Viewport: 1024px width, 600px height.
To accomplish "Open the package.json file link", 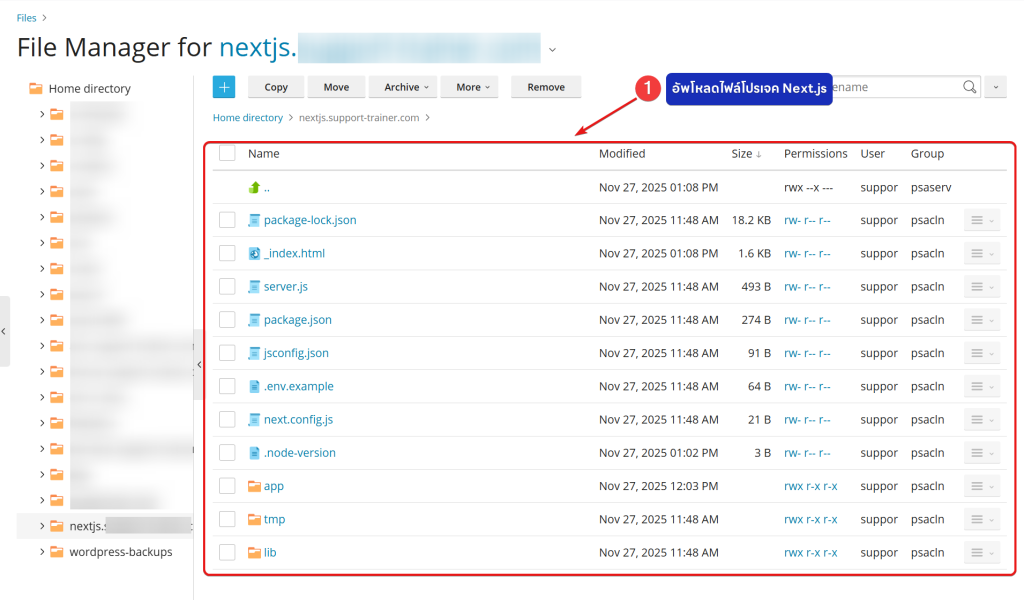I will 297,320.
